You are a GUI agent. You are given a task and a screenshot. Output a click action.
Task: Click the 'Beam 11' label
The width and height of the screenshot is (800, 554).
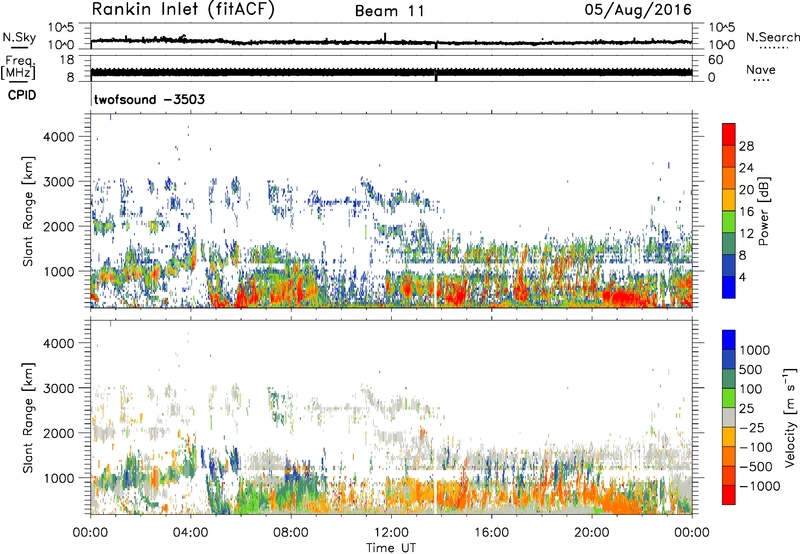390,11
